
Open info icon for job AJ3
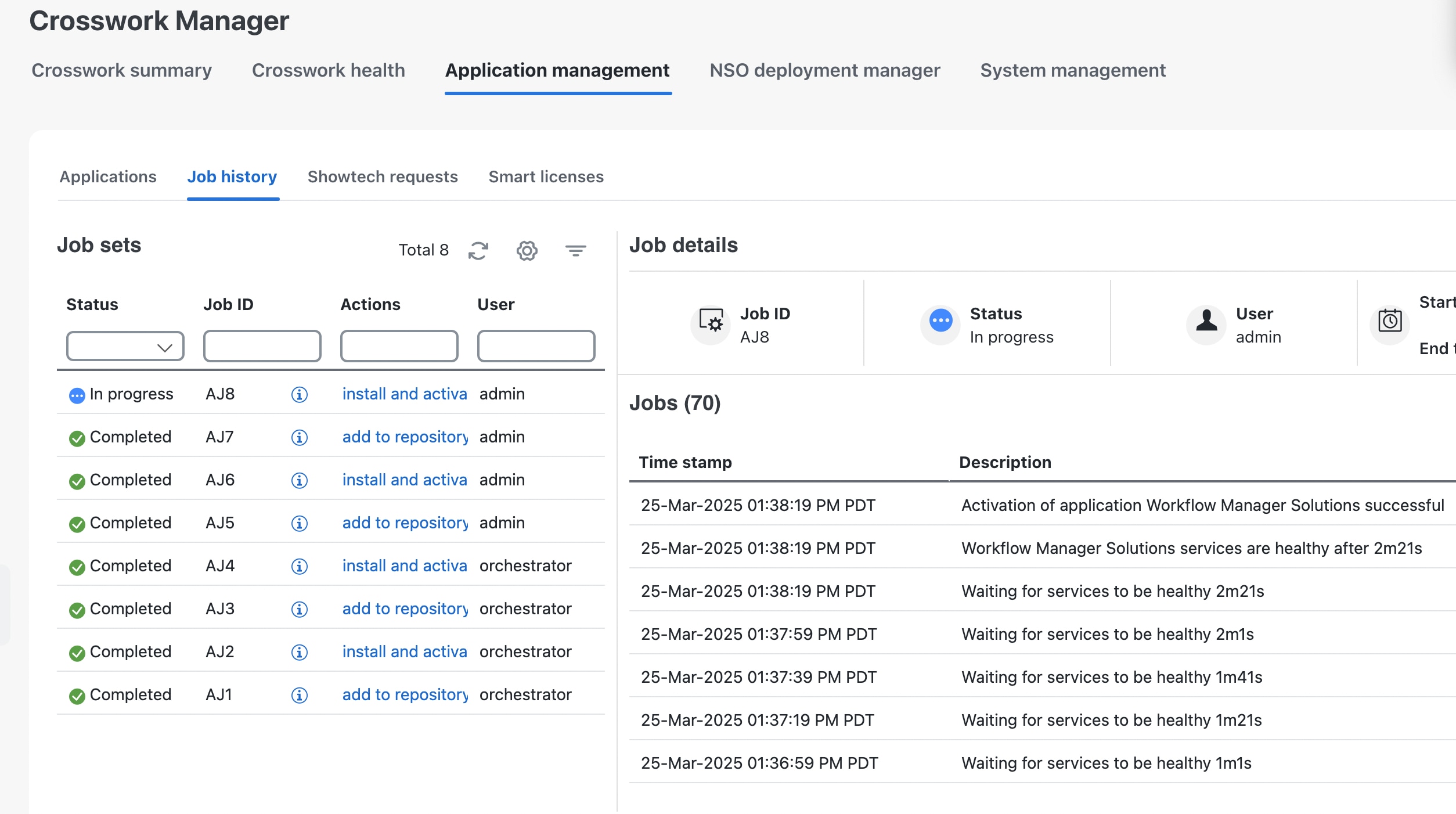pos(300,610)
